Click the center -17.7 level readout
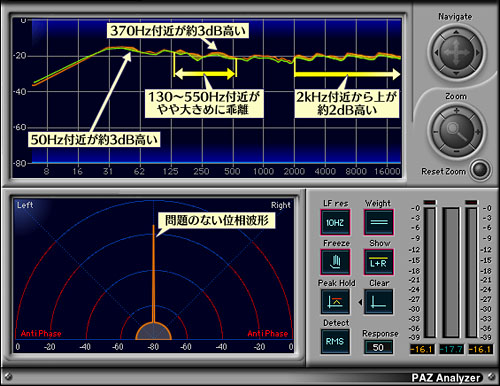Image resolution: width=500 pixels, height=386 pixels. point(451,349)
